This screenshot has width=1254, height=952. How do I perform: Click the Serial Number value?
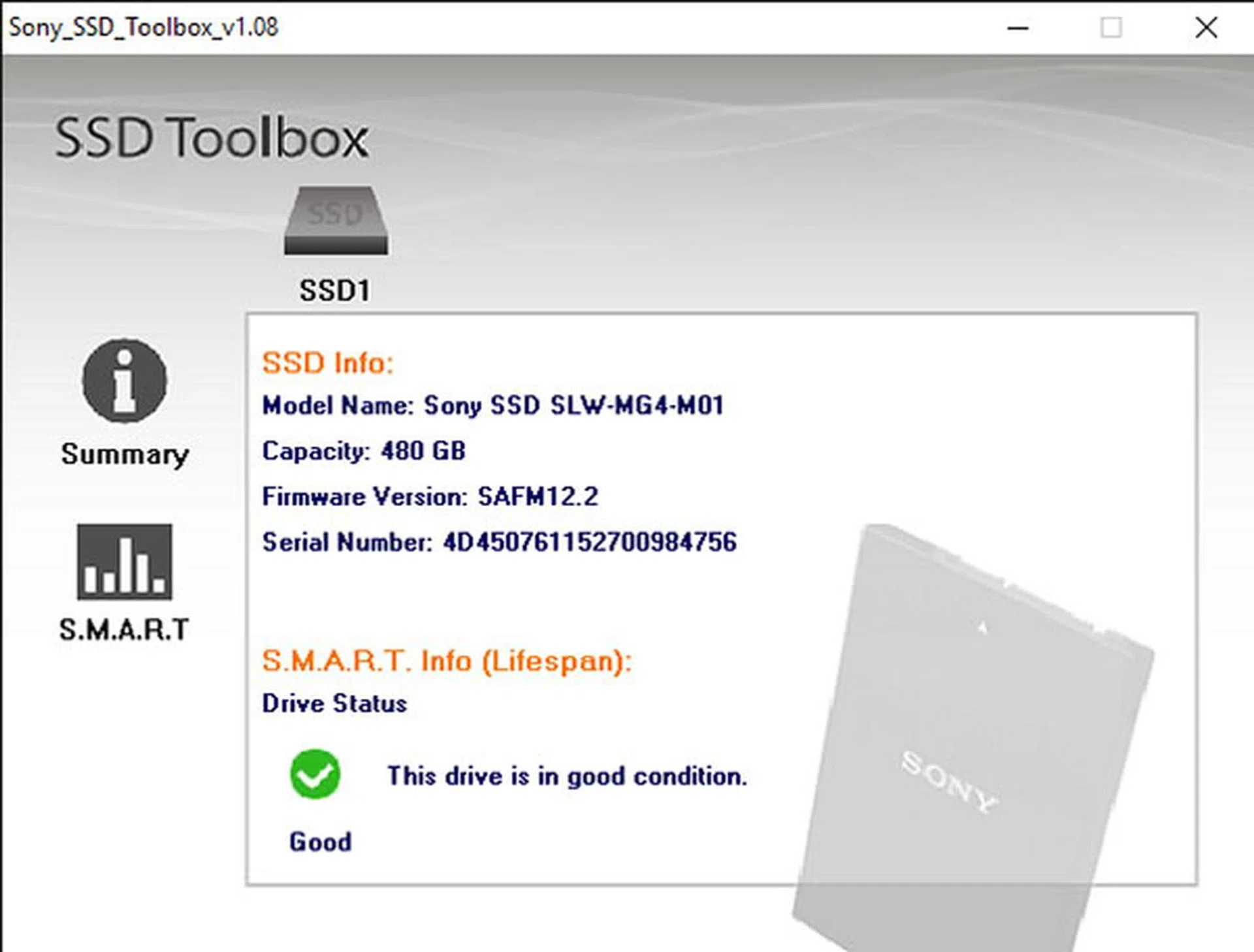[589, 543]
